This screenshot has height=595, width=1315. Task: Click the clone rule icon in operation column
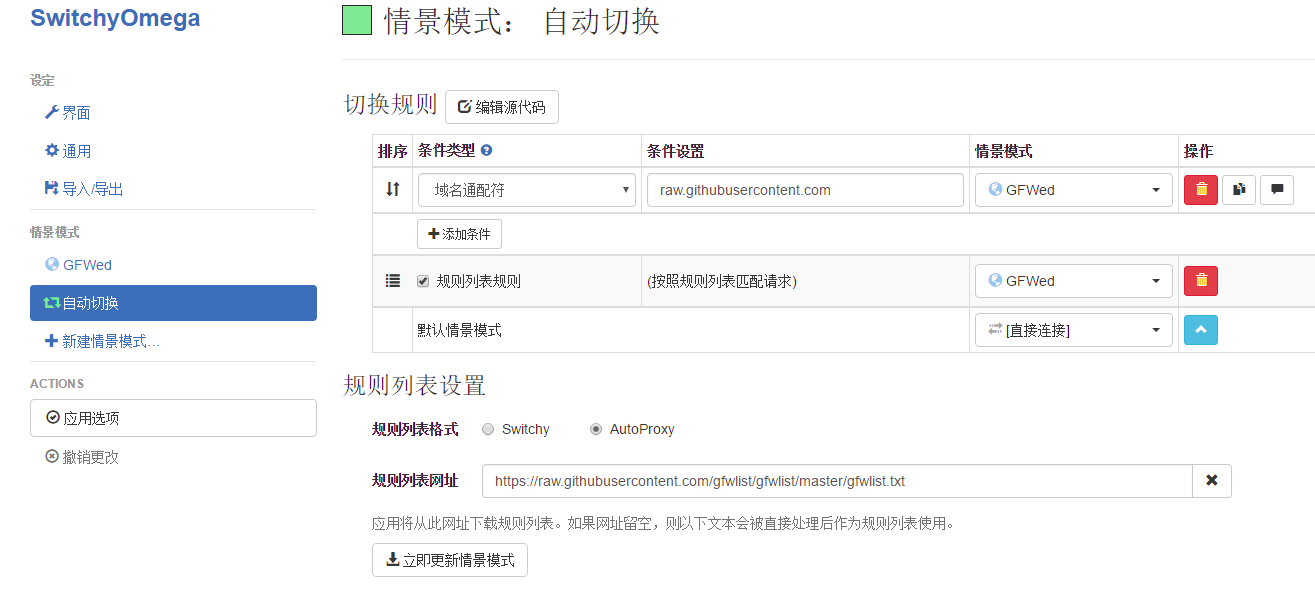point(1238,189)
